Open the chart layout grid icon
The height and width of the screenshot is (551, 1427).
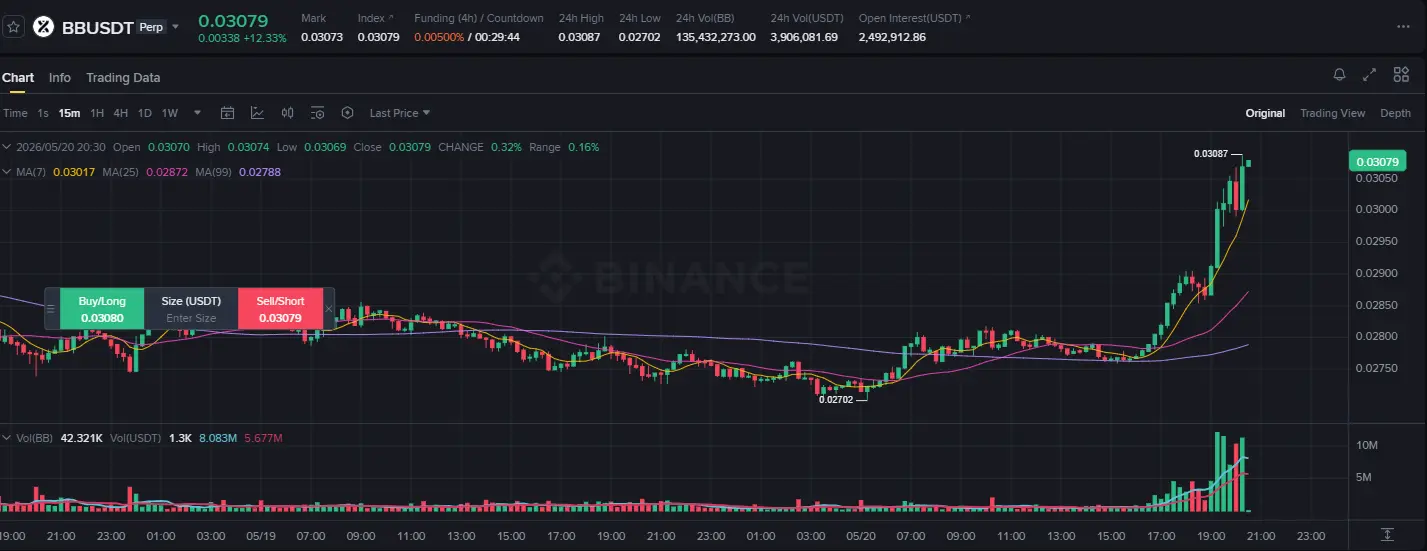click(x=1401, y=75)
